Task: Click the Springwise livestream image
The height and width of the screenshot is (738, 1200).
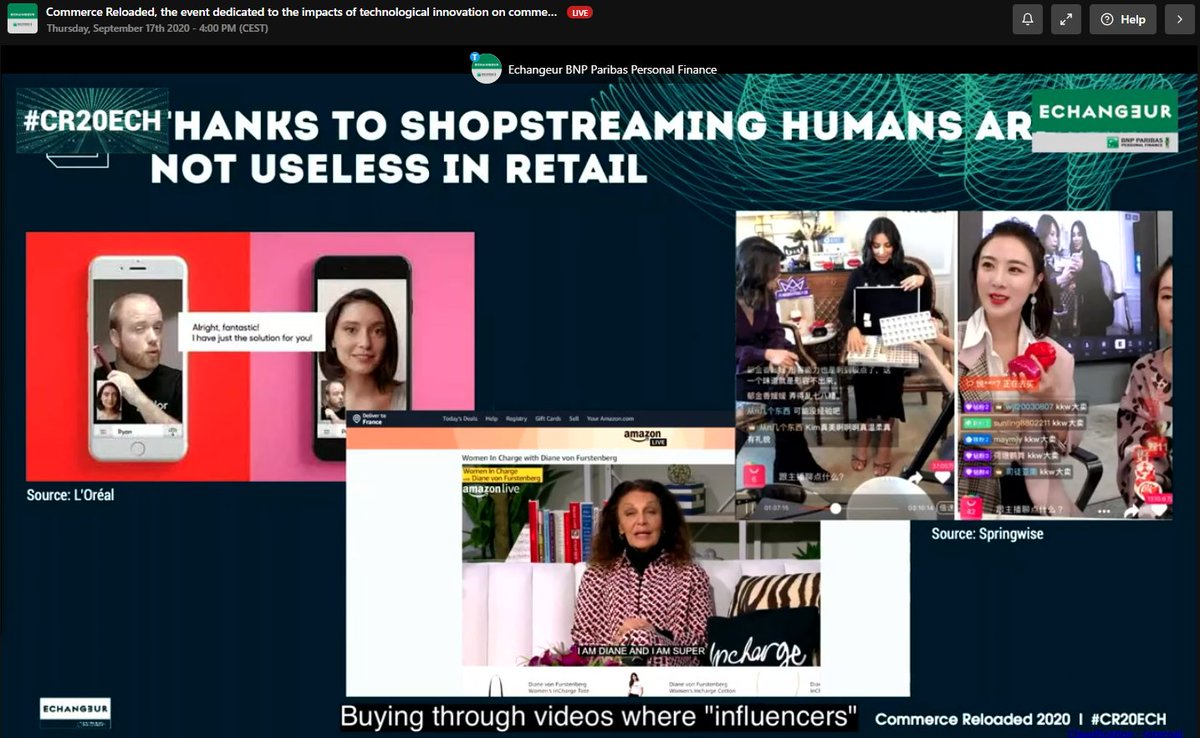Action: coord(954,365)
